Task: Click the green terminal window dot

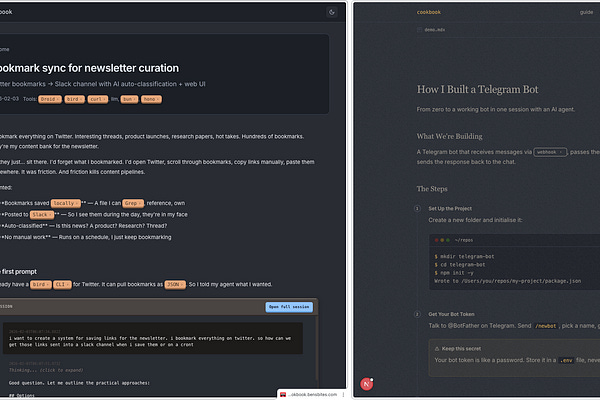Action: tap(448, 240)
